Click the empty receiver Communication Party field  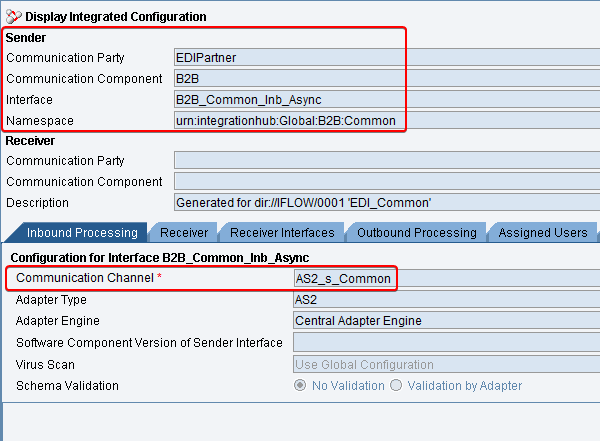click(x=387, y=160)
